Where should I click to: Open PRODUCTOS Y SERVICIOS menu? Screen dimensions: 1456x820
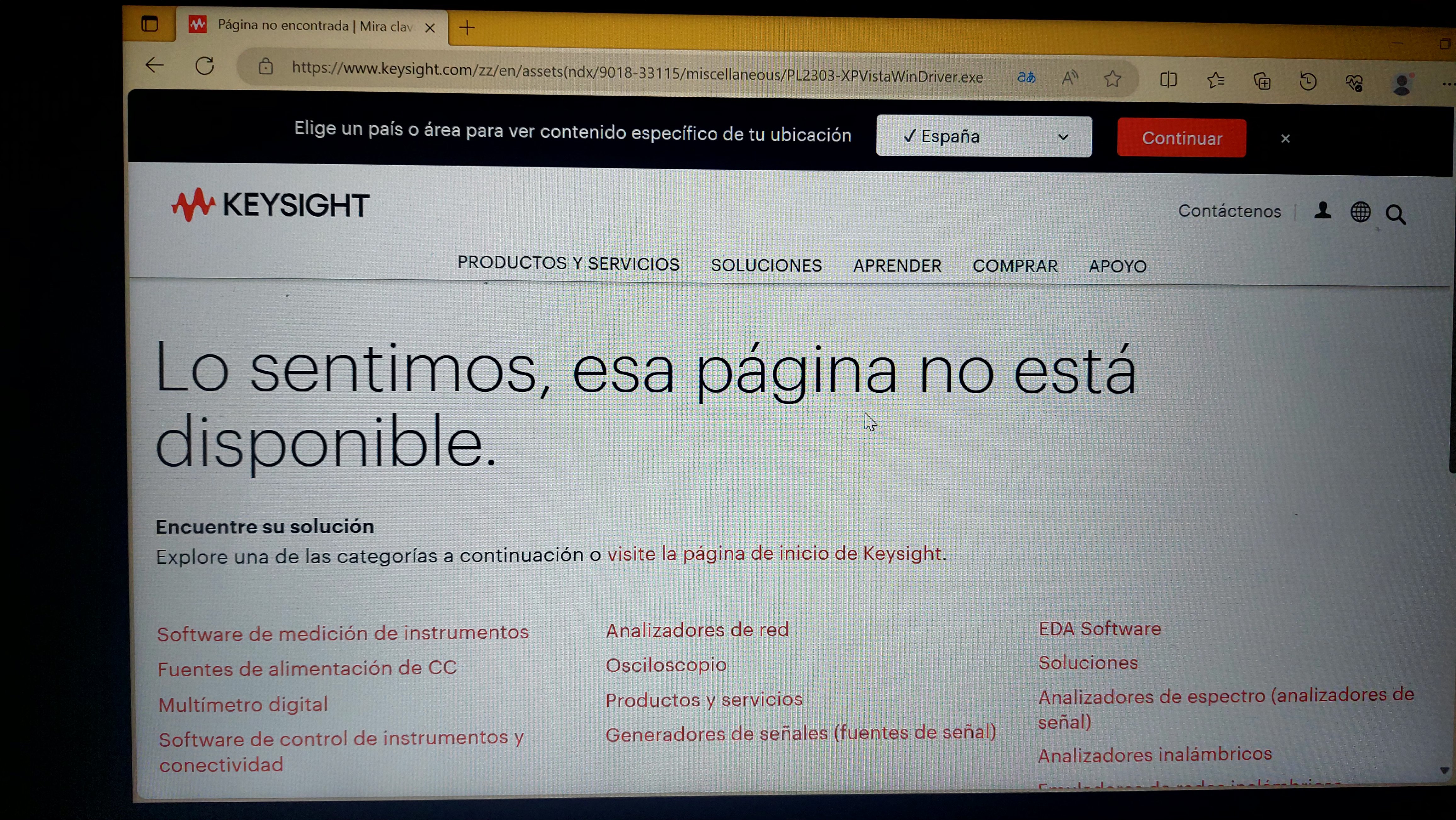pyautogui.click(x=568, y=263)
